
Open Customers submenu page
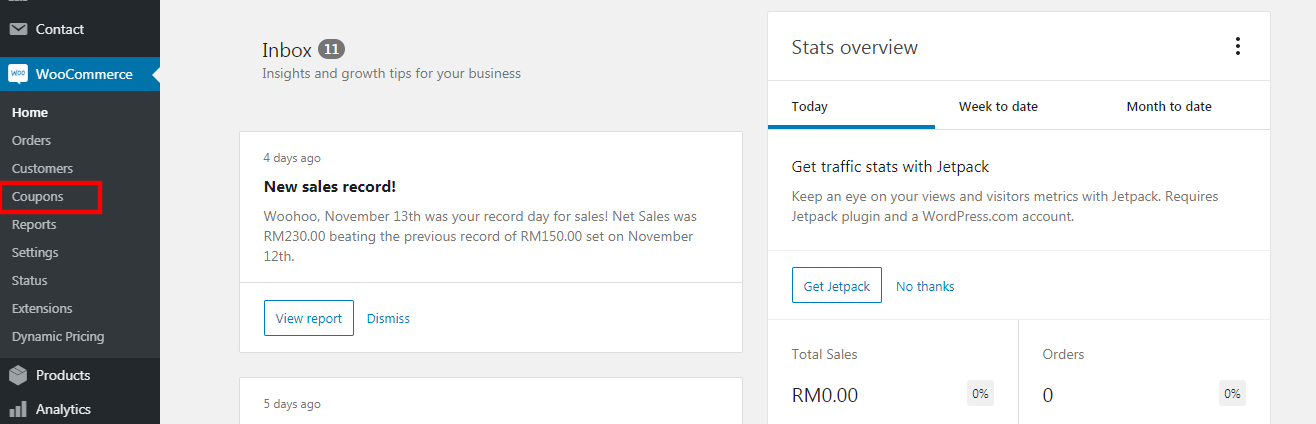(x=42, y=169)
